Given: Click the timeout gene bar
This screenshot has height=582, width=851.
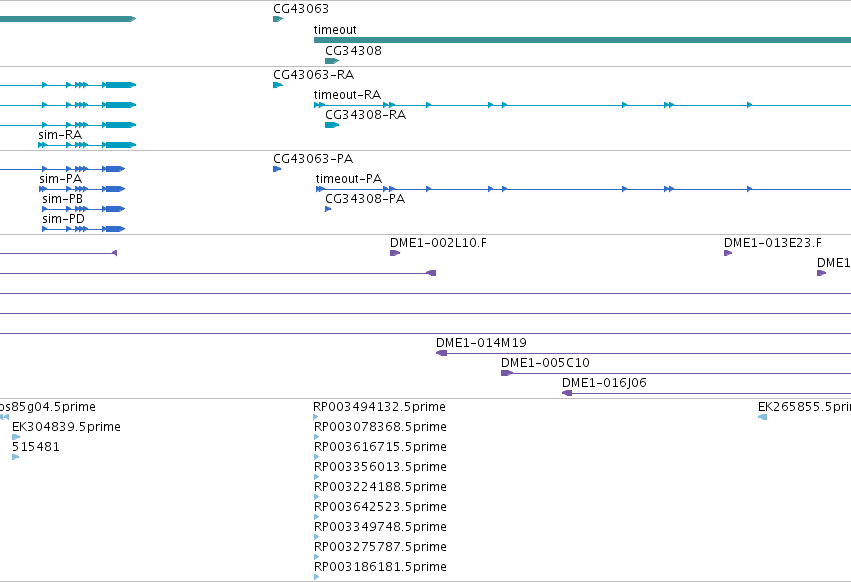Looking at the screenshot, I should click(582, 40).
